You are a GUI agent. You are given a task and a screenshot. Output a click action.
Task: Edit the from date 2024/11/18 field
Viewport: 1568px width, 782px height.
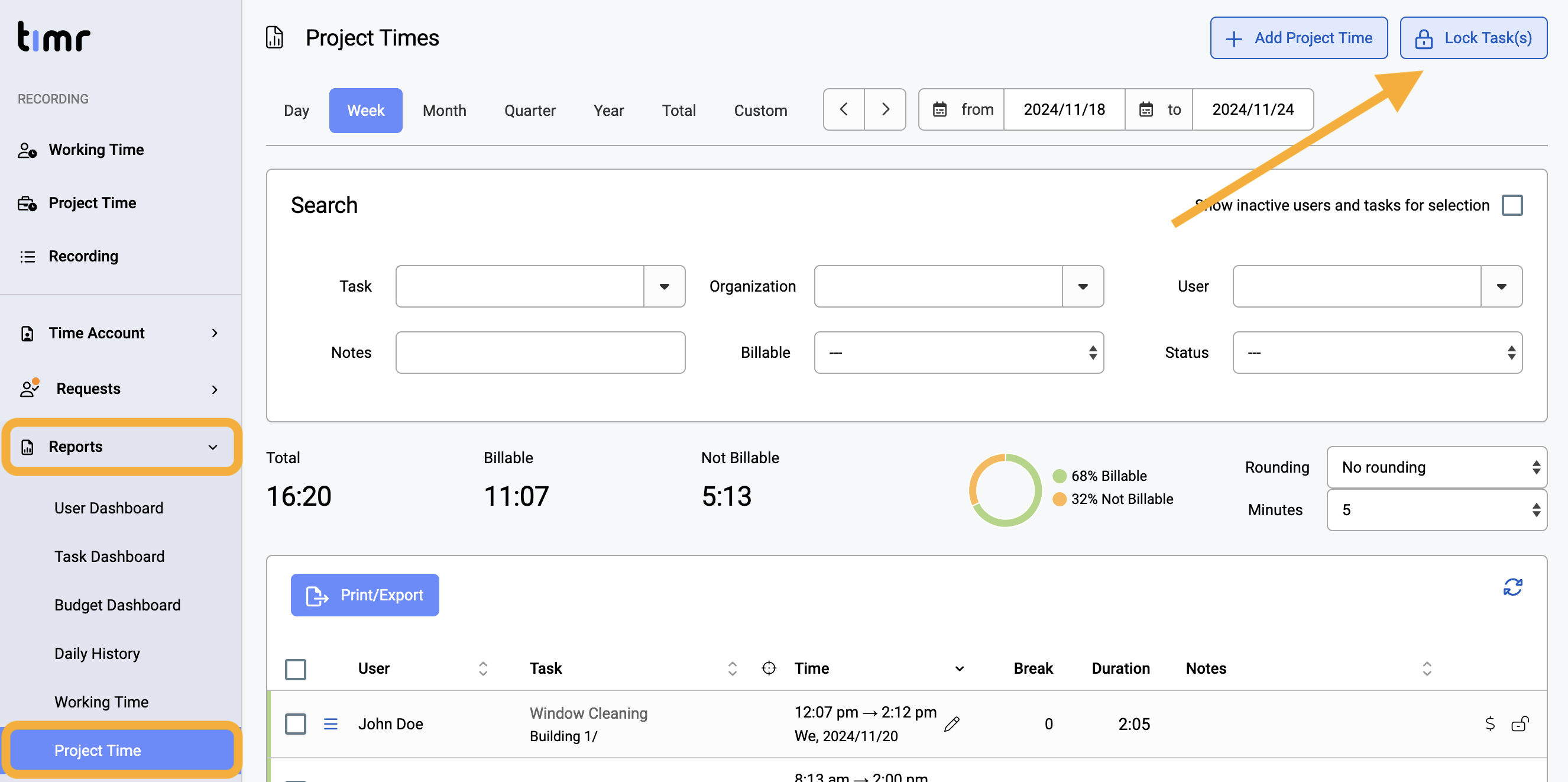point(1064,109)
